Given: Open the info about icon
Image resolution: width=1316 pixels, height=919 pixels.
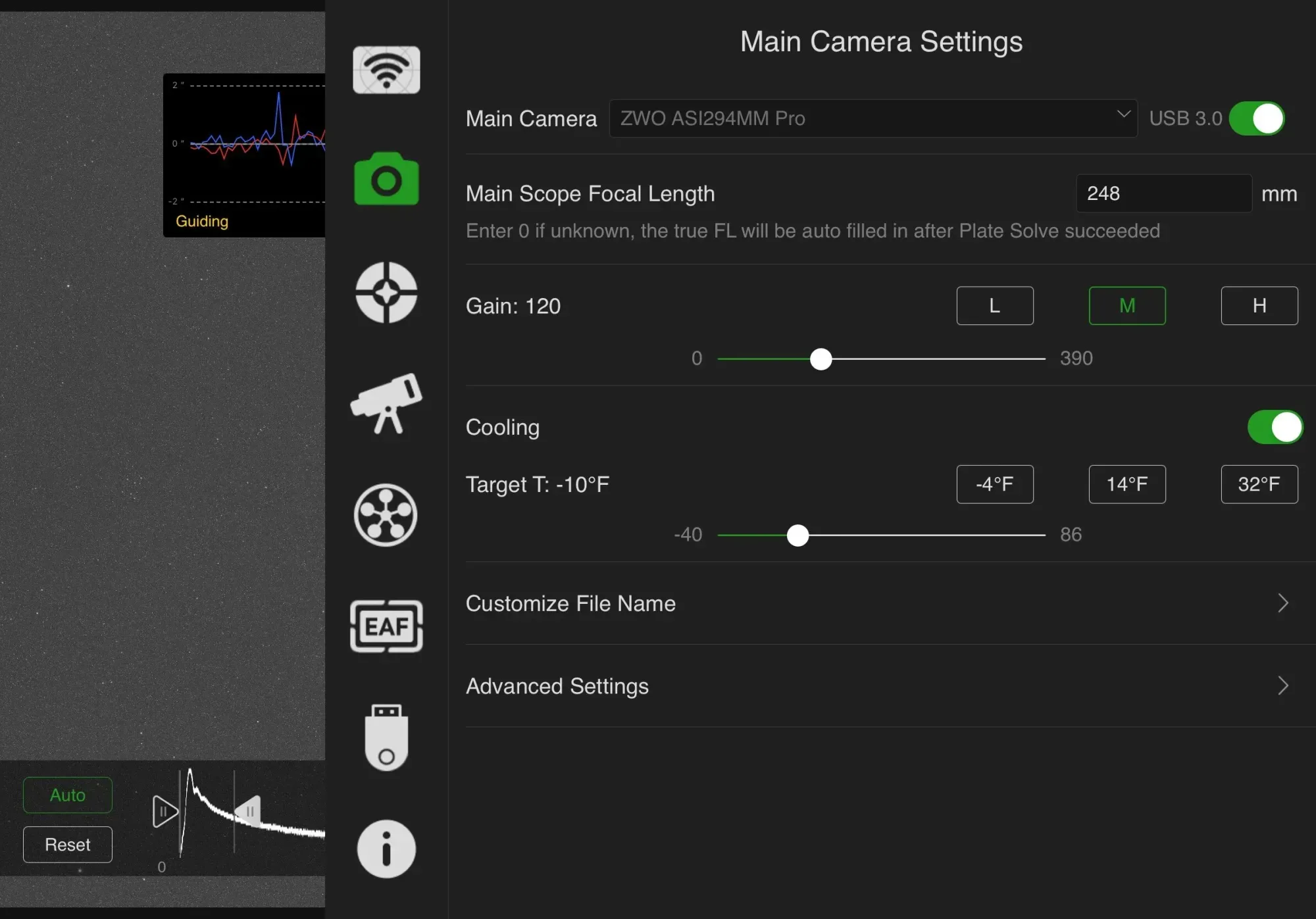Looking at the screenshot, I should (x=386, y=849).
